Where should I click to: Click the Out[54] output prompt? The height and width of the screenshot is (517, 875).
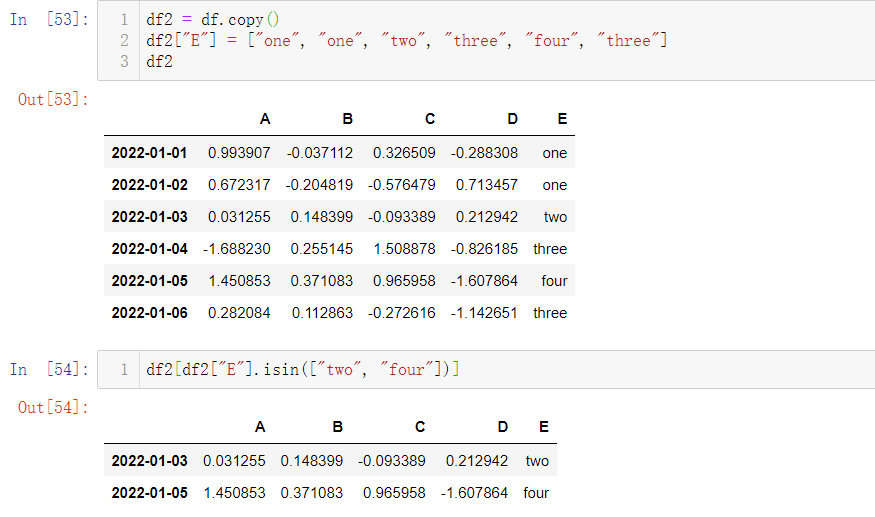click(53, 408)
